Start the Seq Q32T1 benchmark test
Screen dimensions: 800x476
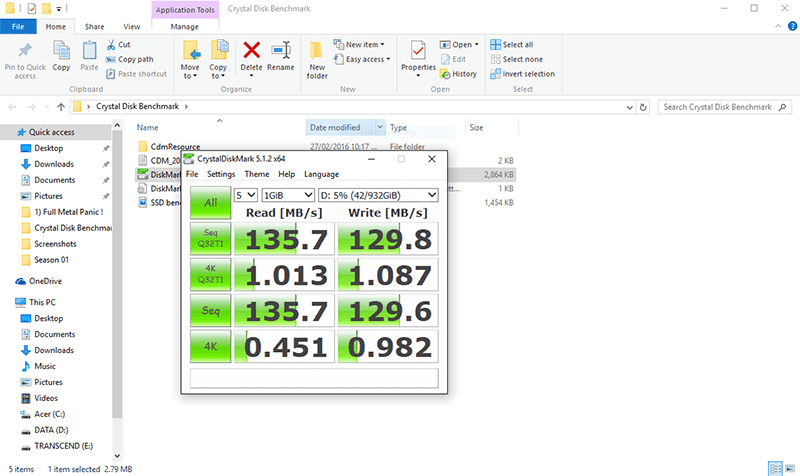[210, 238]
